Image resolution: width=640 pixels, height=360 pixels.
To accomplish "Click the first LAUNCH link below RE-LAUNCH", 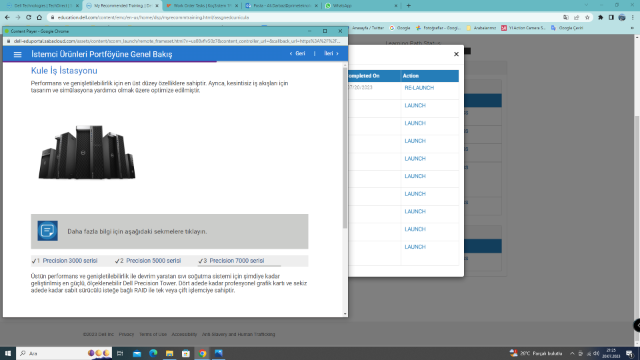I will click(x=415, y=105).
